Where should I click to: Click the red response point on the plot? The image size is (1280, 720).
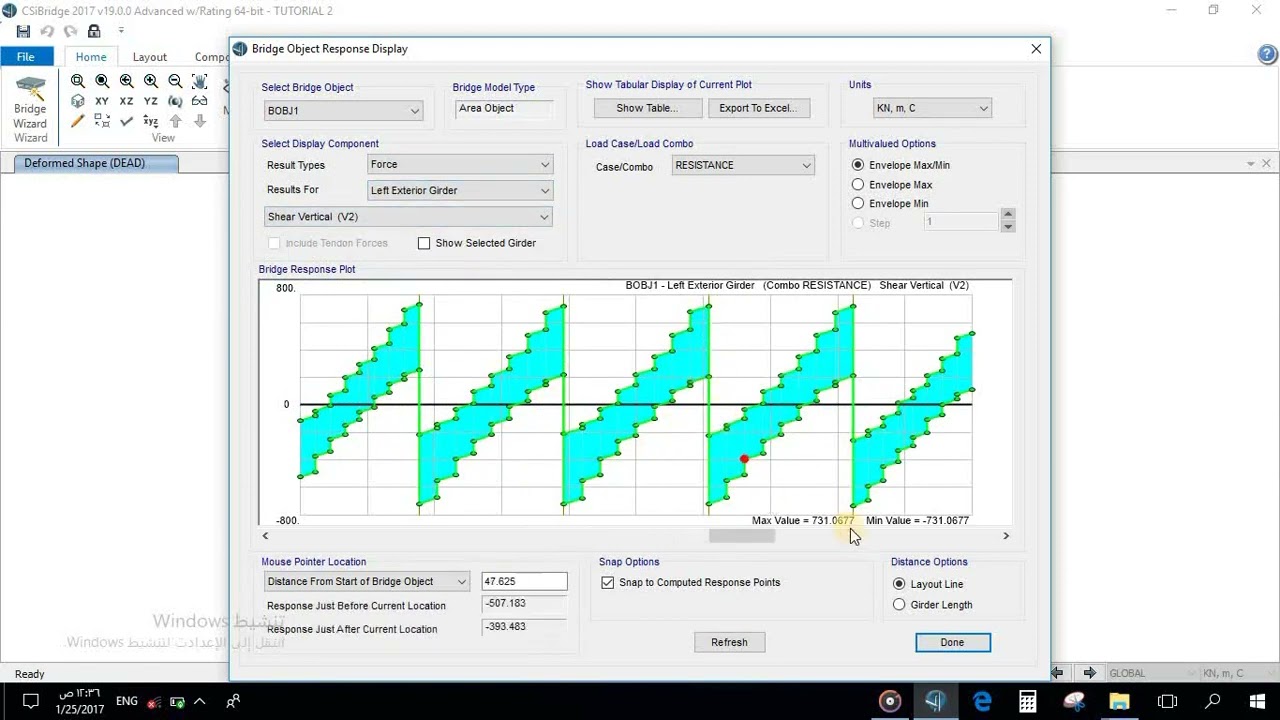pyautogui.click(x=744, y=459)
